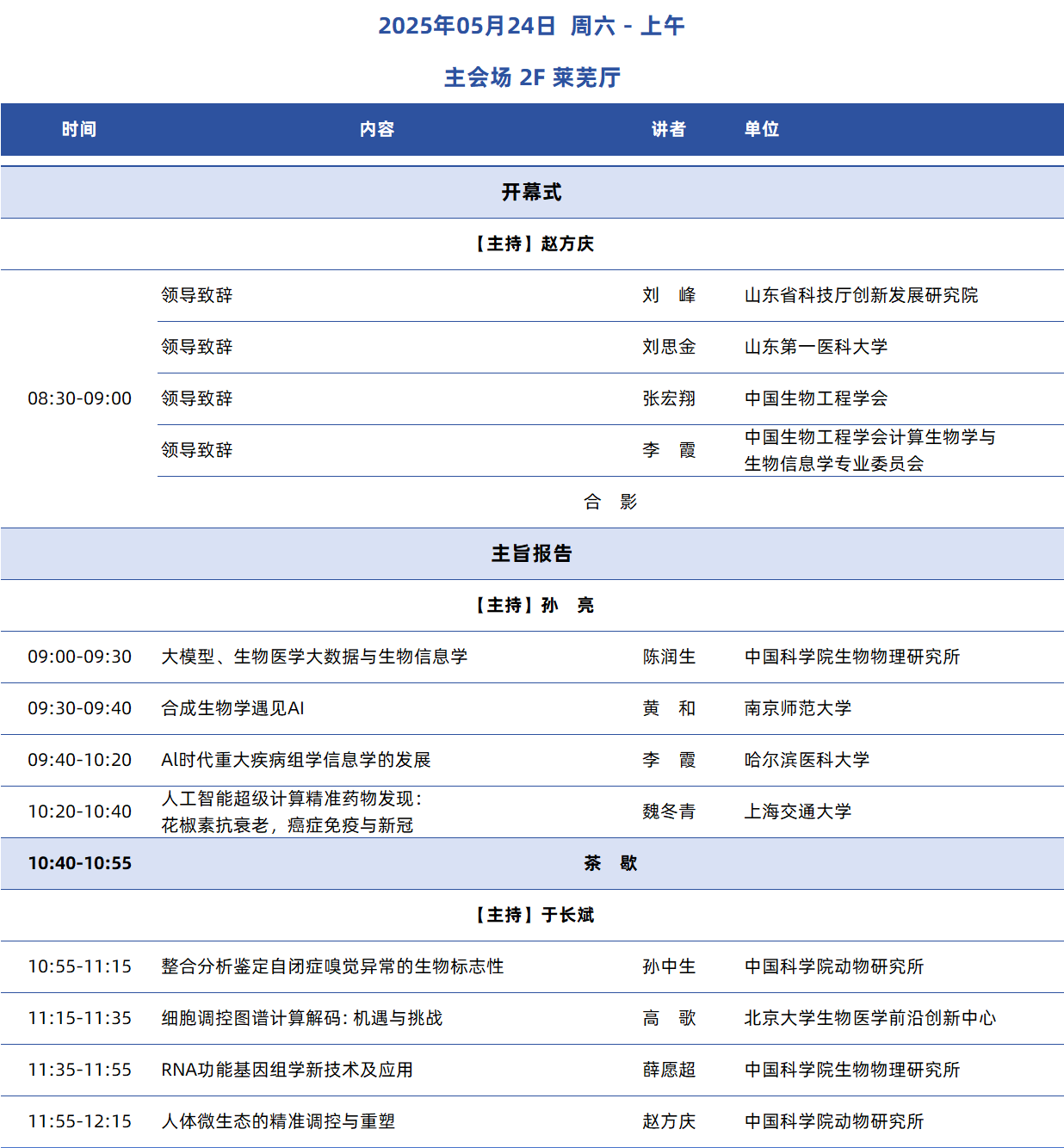The height and width of the screenshot is (1148, 1064).
Task: Click the affiliation "山东第一医科大学"
Action: 816,347
